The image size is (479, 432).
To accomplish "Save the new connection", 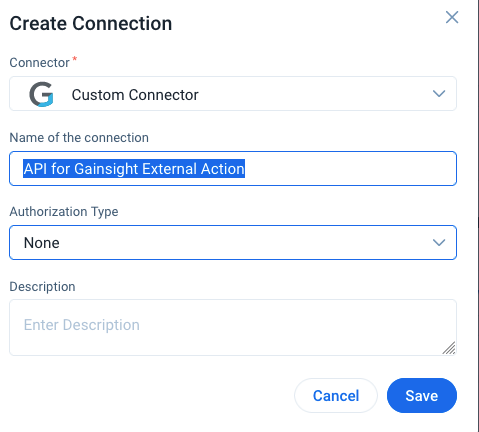I will pos(422,396).
